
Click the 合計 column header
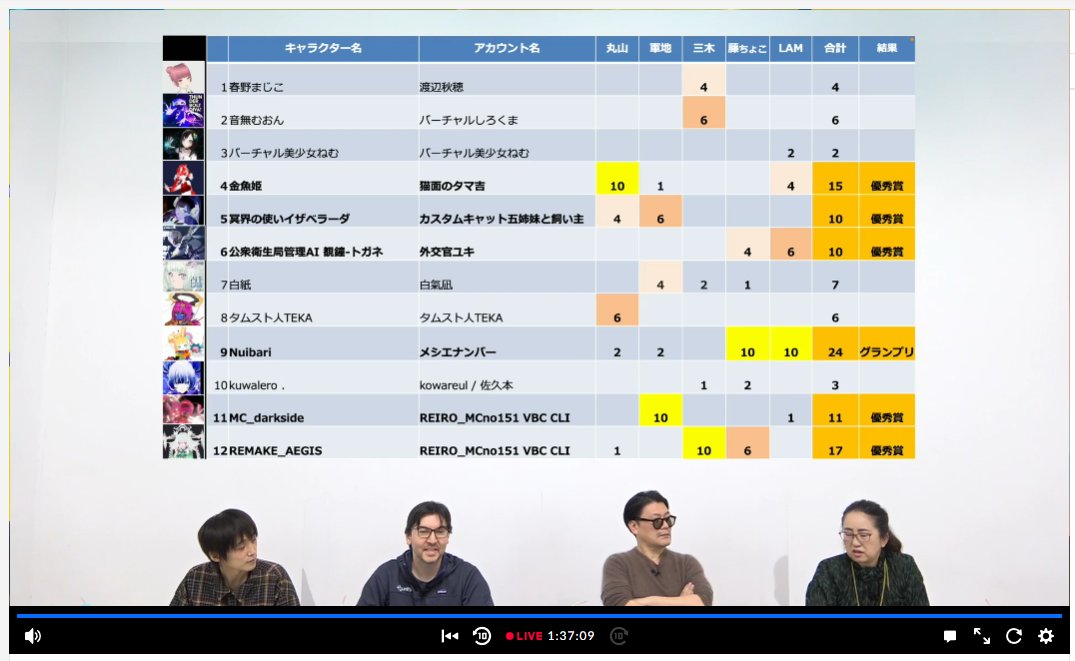pyautogui.click(x=835, y=48)
